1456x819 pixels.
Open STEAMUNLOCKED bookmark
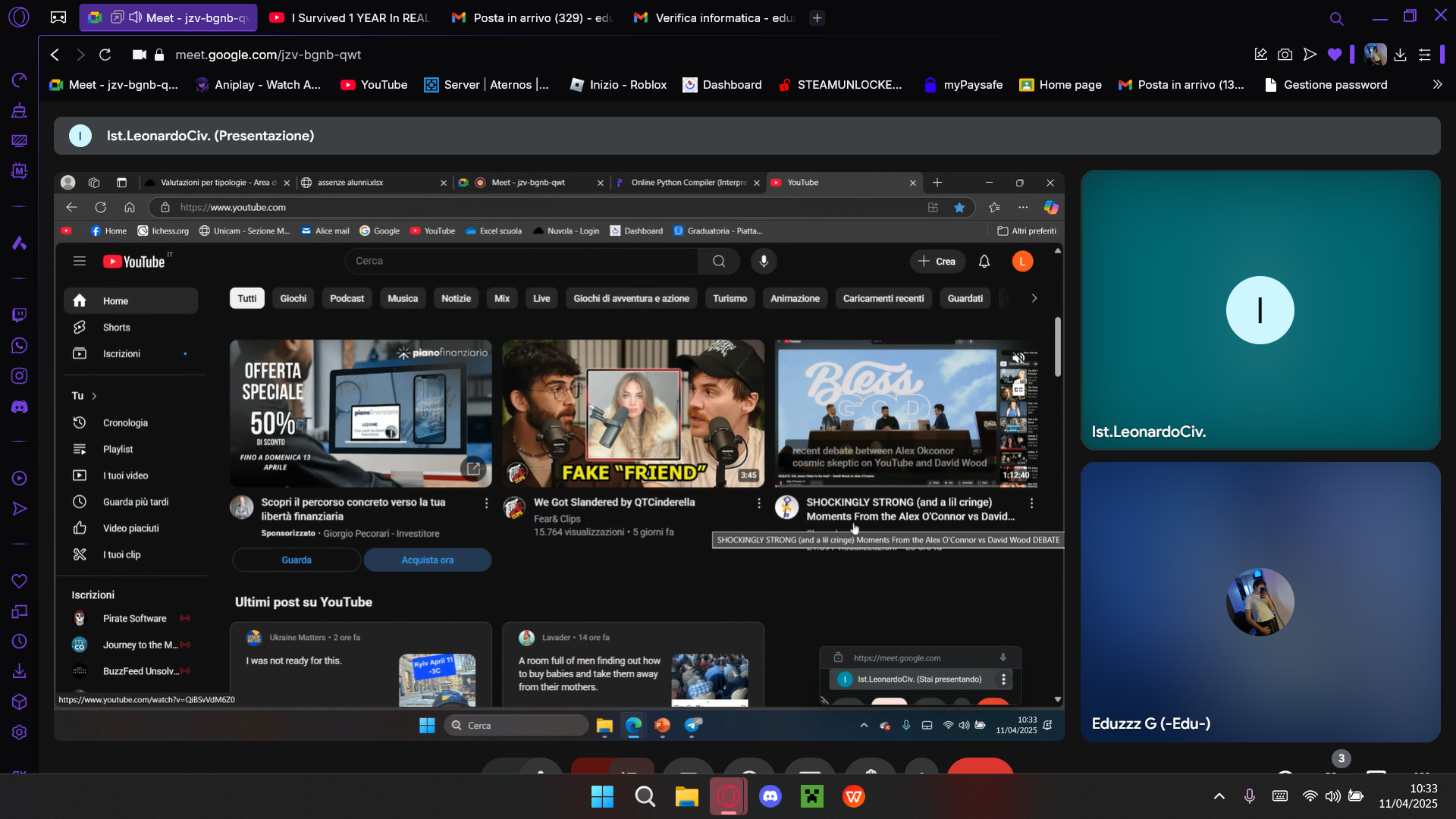pos(840,85)
